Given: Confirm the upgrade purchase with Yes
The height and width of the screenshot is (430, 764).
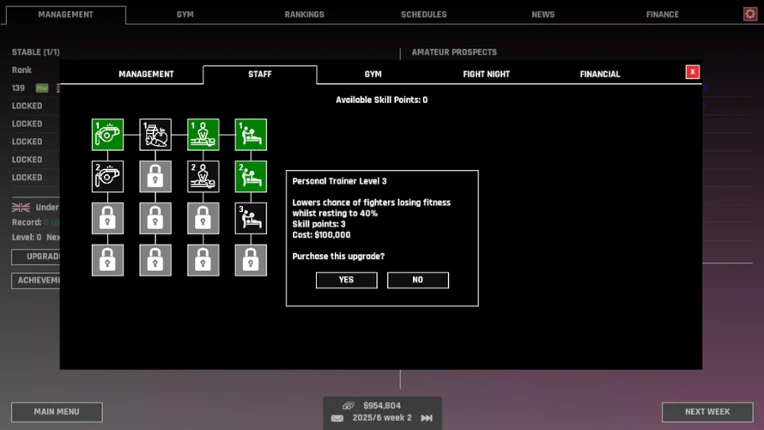Looking at the screenshot, I should [x=346, y=280].
